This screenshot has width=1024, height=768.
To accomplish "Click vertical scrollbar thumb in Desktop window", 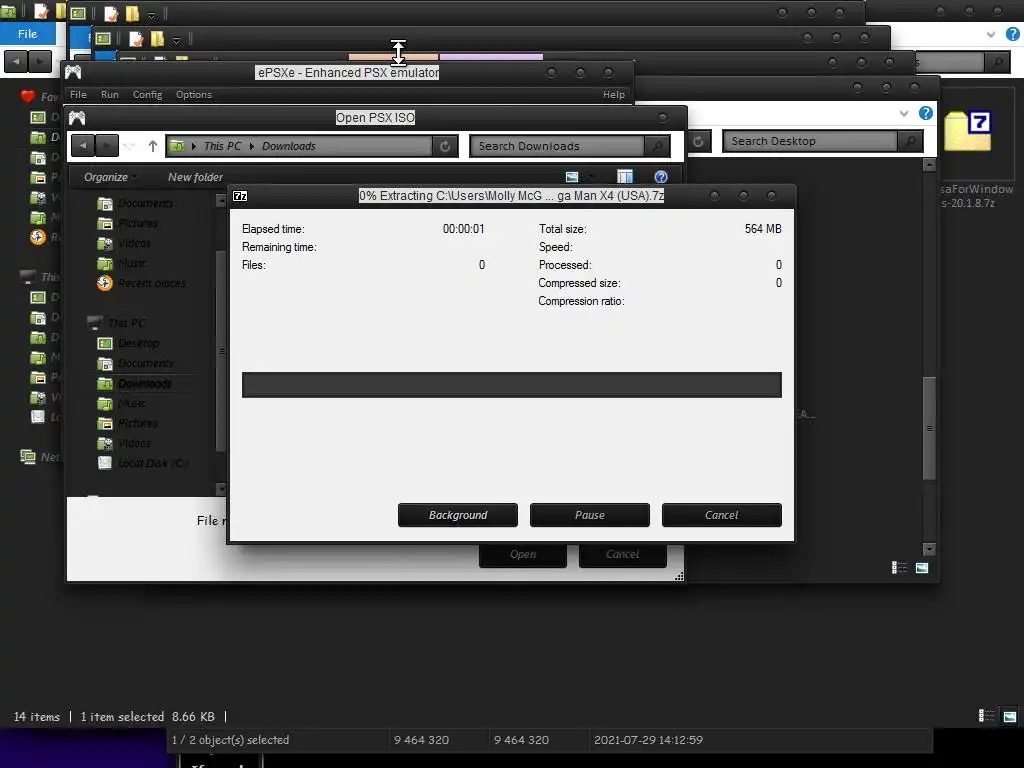I will tap(929, 428).
